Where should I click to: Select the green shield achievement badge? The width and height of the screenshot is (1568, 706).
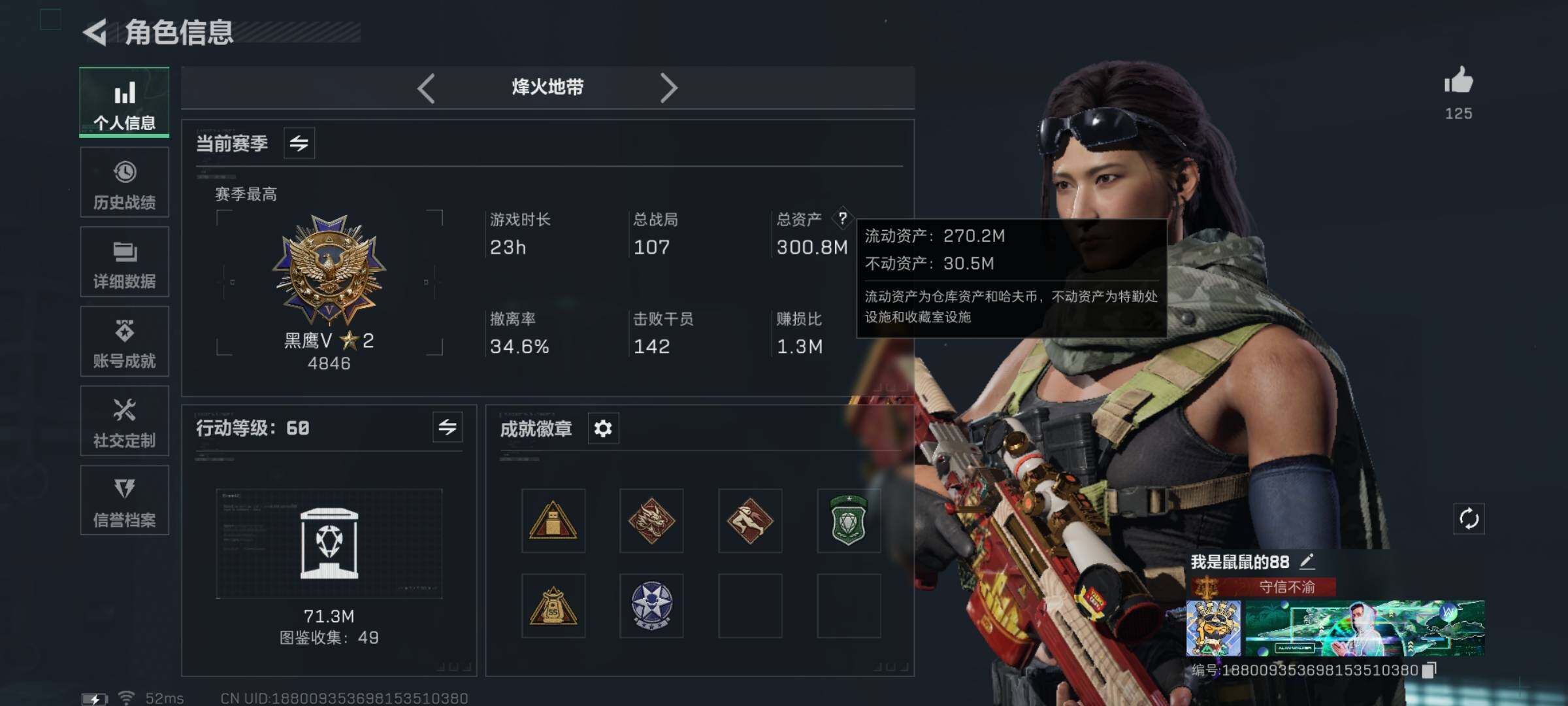click(849, 521)
